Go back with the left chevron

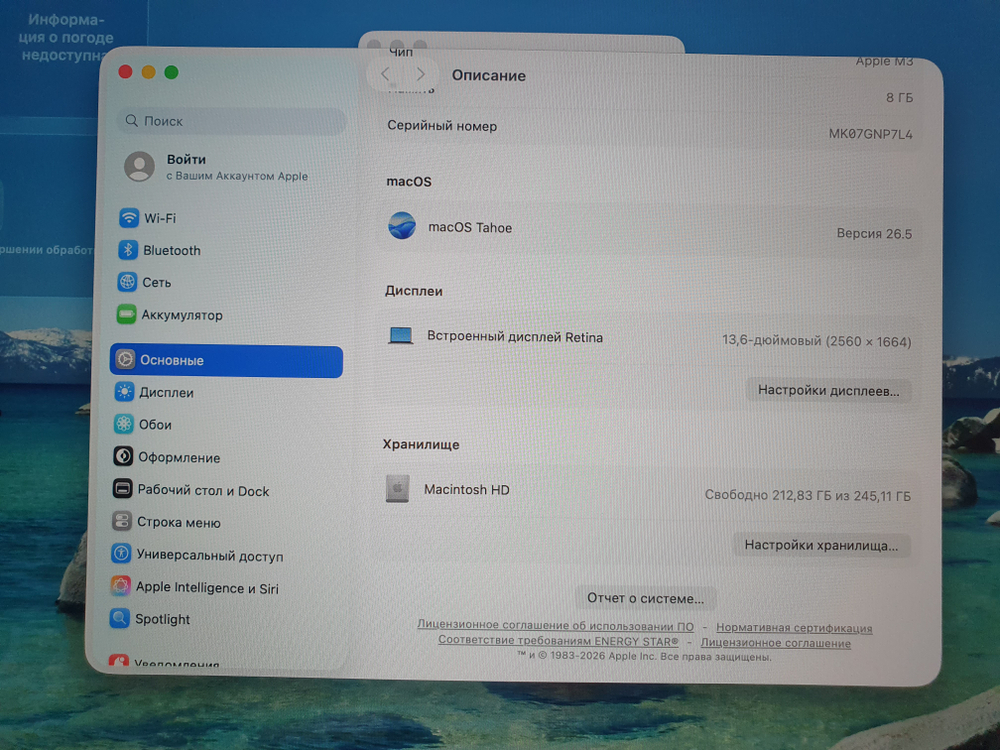(x=385, y=74)
